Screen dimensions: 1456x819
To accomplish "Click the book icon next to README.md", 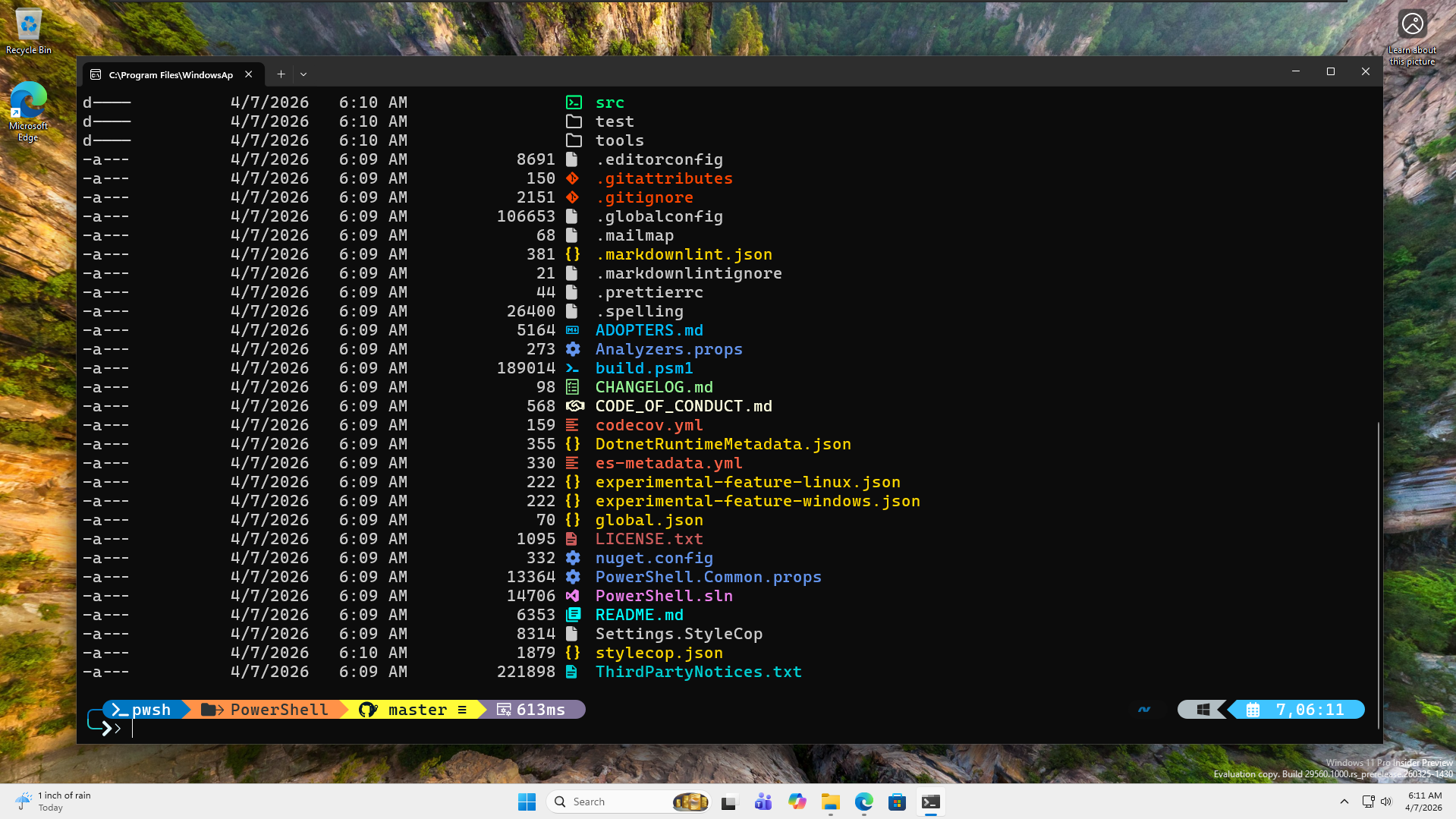I will [573, 615].
